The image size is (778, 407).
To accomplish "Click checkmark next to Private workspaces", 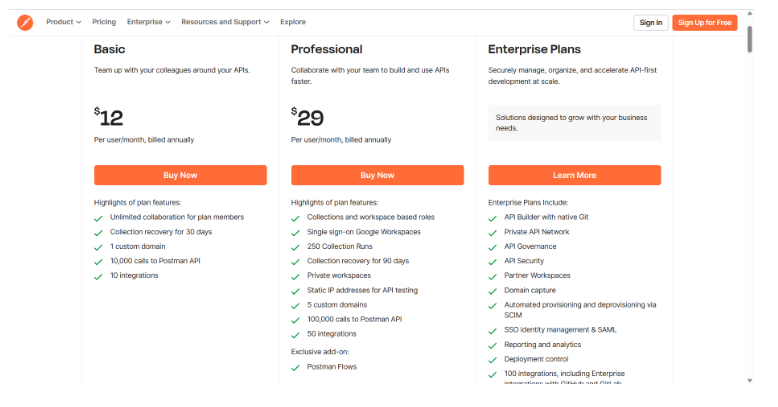I will pos(295,276).
